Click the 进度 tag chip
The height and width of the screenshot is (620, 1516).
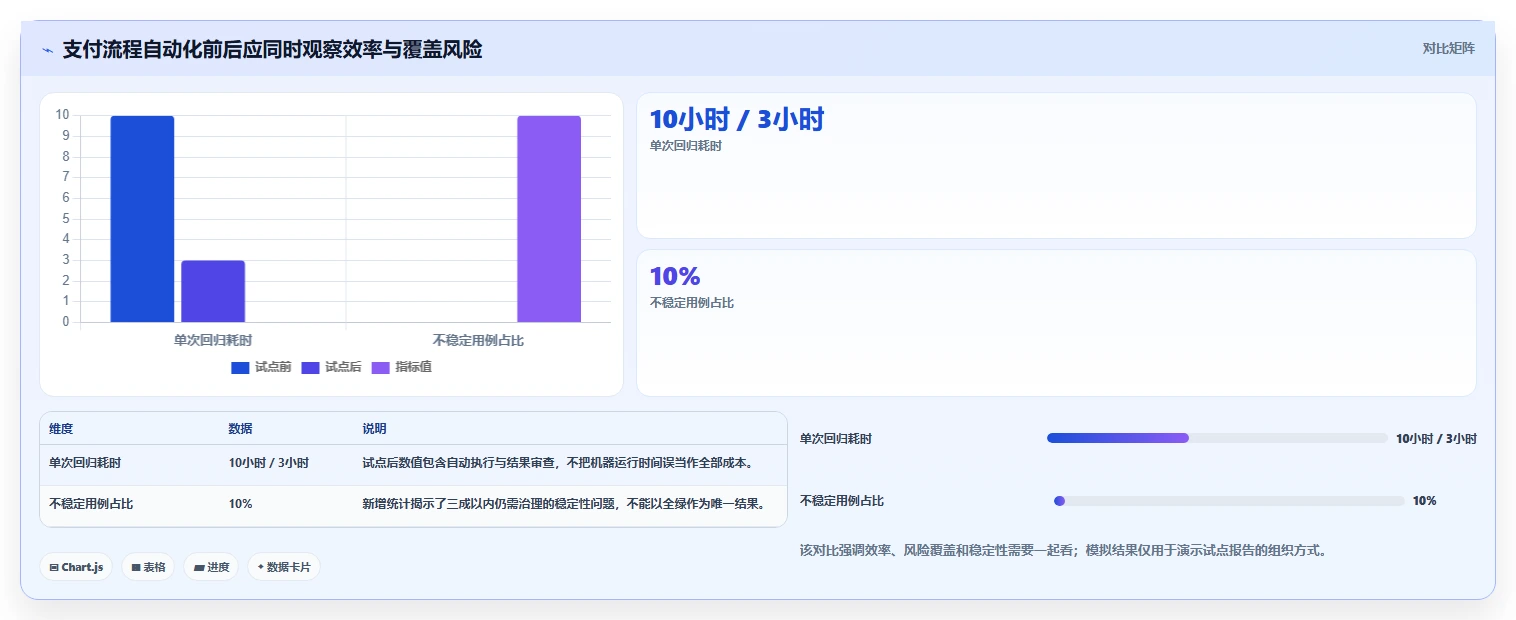point(211,567)
